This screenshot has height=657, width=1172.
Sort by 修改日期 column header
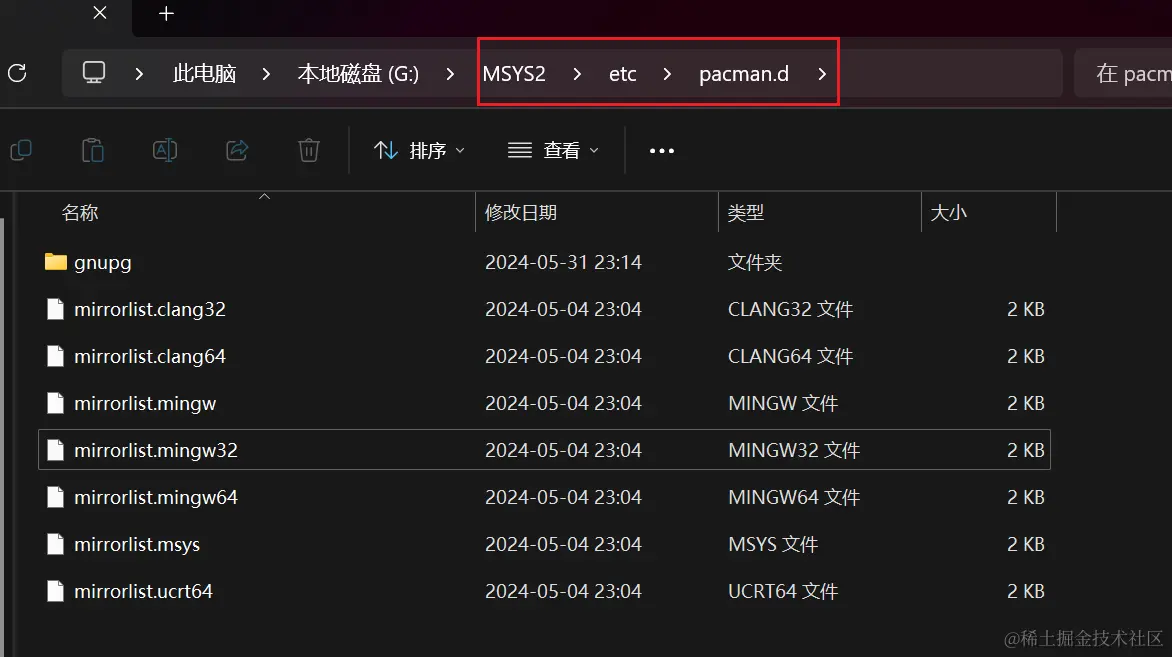(x=520, y=212)
